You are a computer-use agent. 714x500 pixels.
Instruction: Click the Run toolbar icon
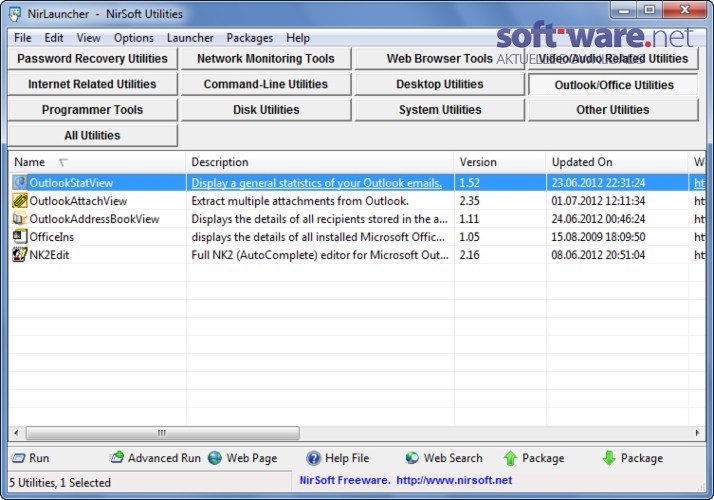[18, 458]
